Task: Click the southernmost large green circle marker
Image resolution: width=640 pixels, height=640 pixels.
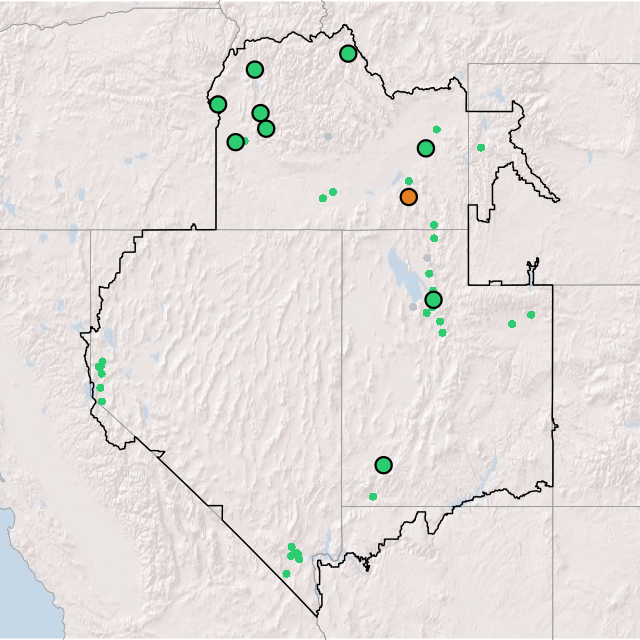Action: click(383, 465)
